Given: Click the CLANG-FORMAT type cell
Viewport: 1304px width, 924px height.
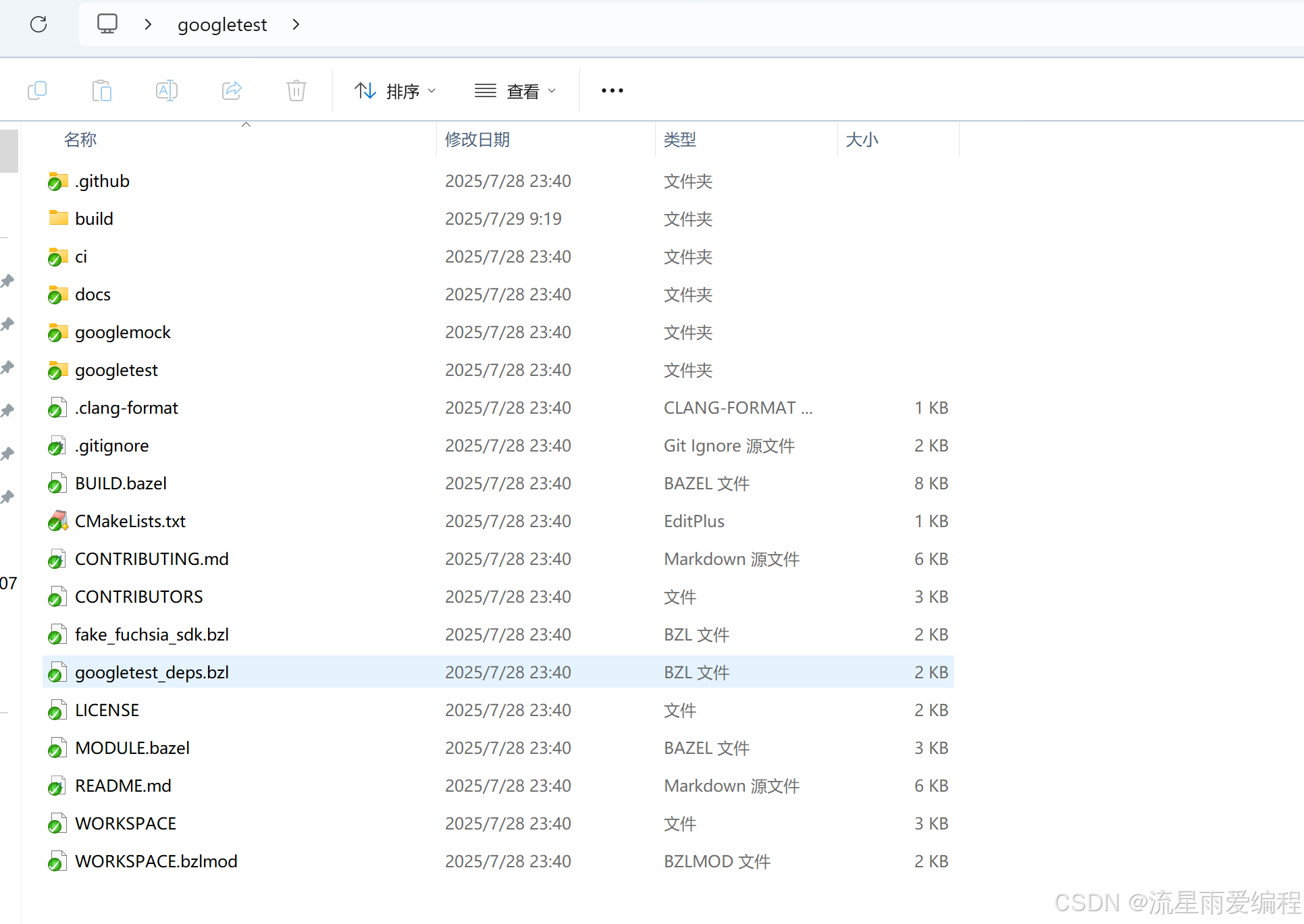Looking at the screenshot, I should coord(738,408).
